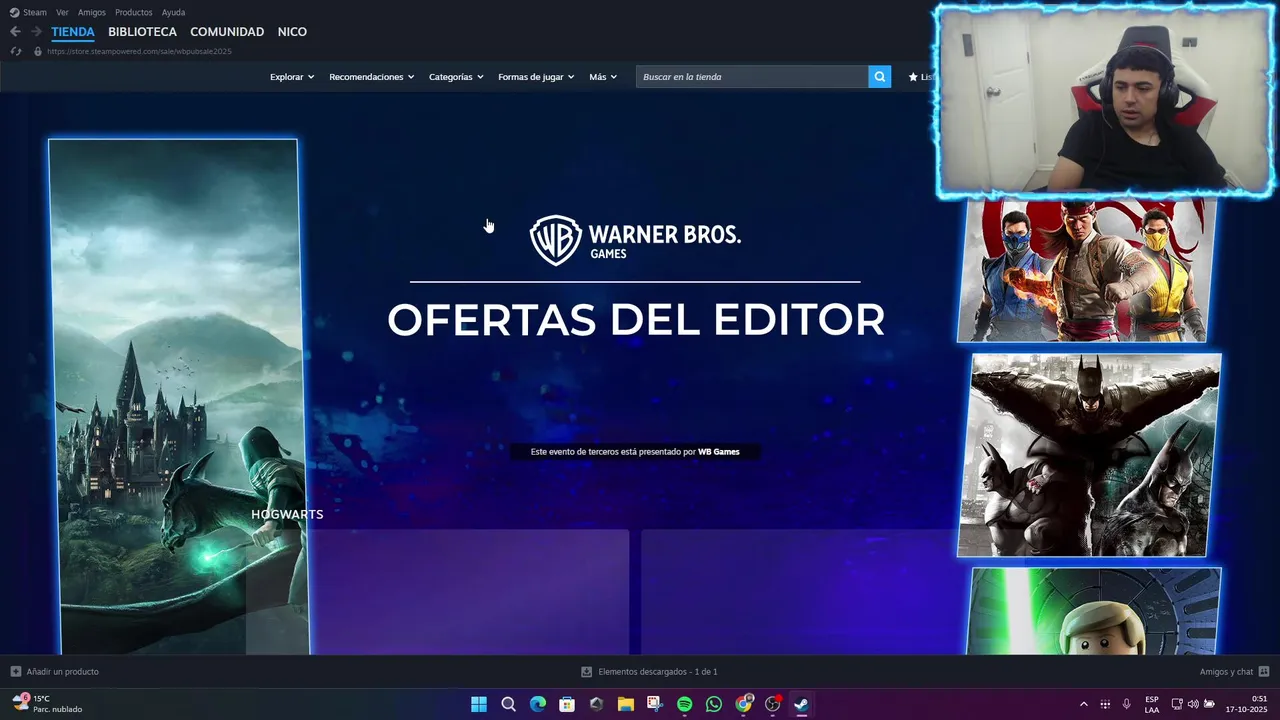This screenshot has width=1280, height=720.
Task: Open the 3D app taskbar icon
Action: [x=597, y=704]
